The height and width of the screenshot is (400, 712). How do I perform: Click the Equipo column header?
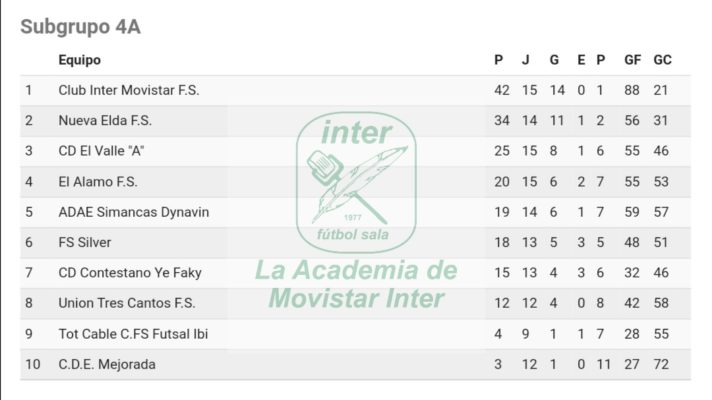click(79, 60)
